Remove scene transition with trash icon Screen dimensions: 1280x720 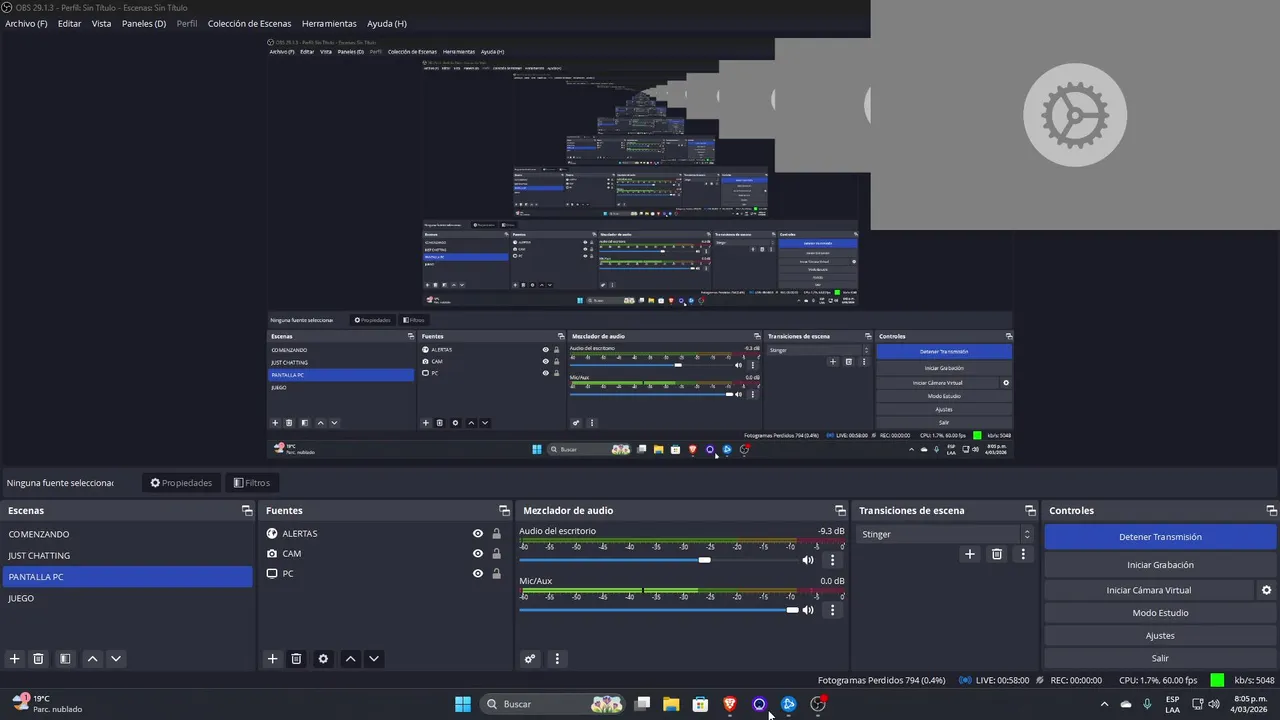[x=997, y=554]
